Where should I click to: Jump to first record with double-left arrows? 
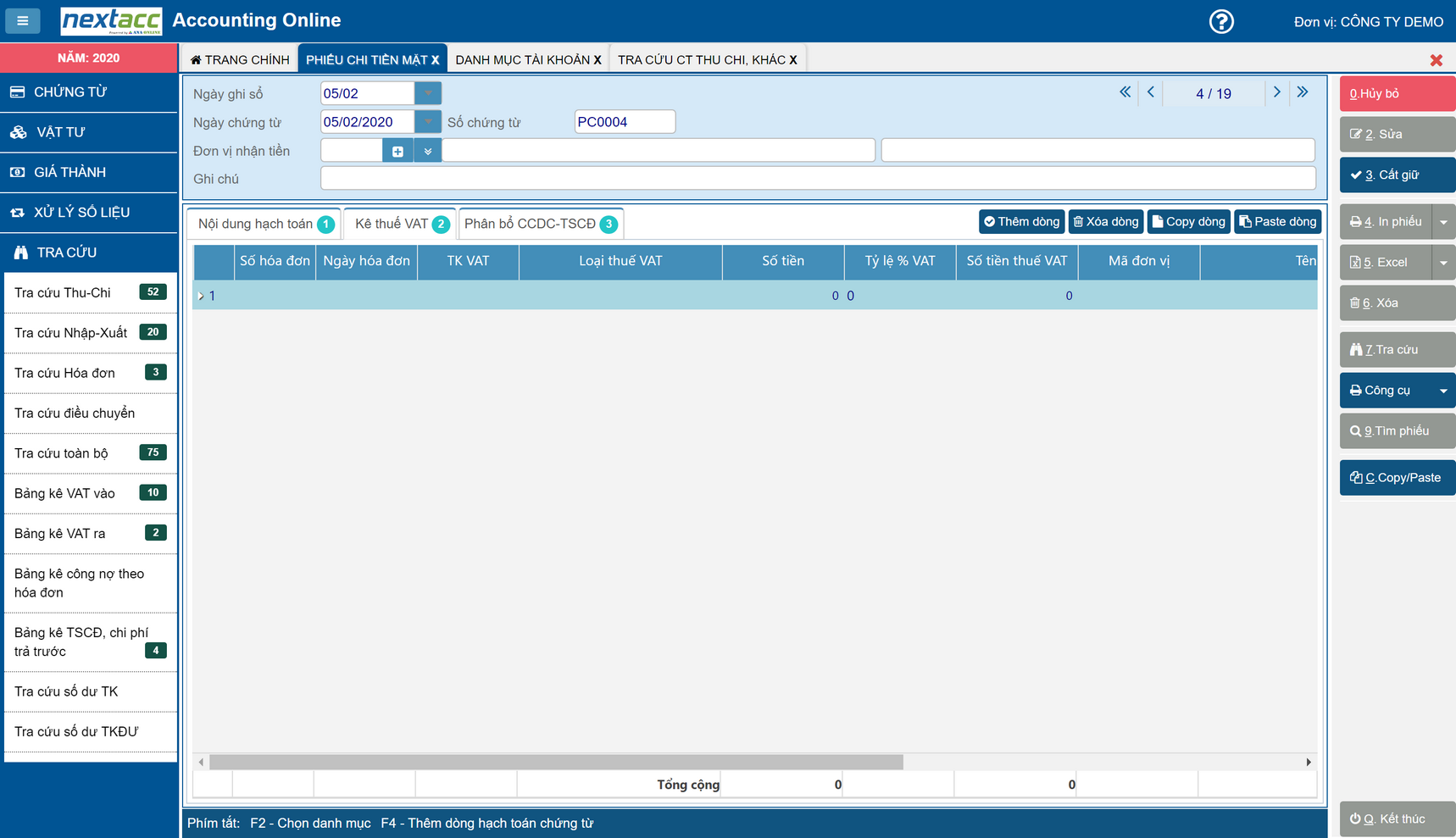(1125, 92)
